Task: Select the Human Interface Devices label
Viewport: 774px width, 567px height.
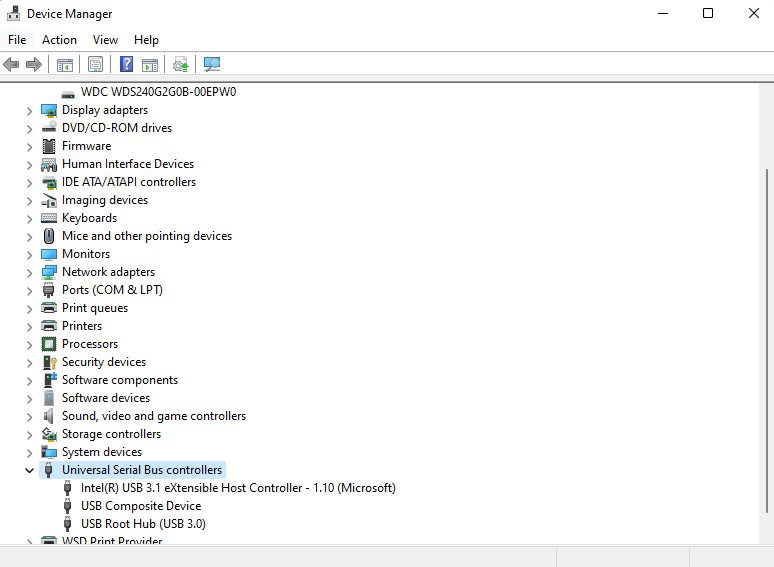Action: coord(128,164)
